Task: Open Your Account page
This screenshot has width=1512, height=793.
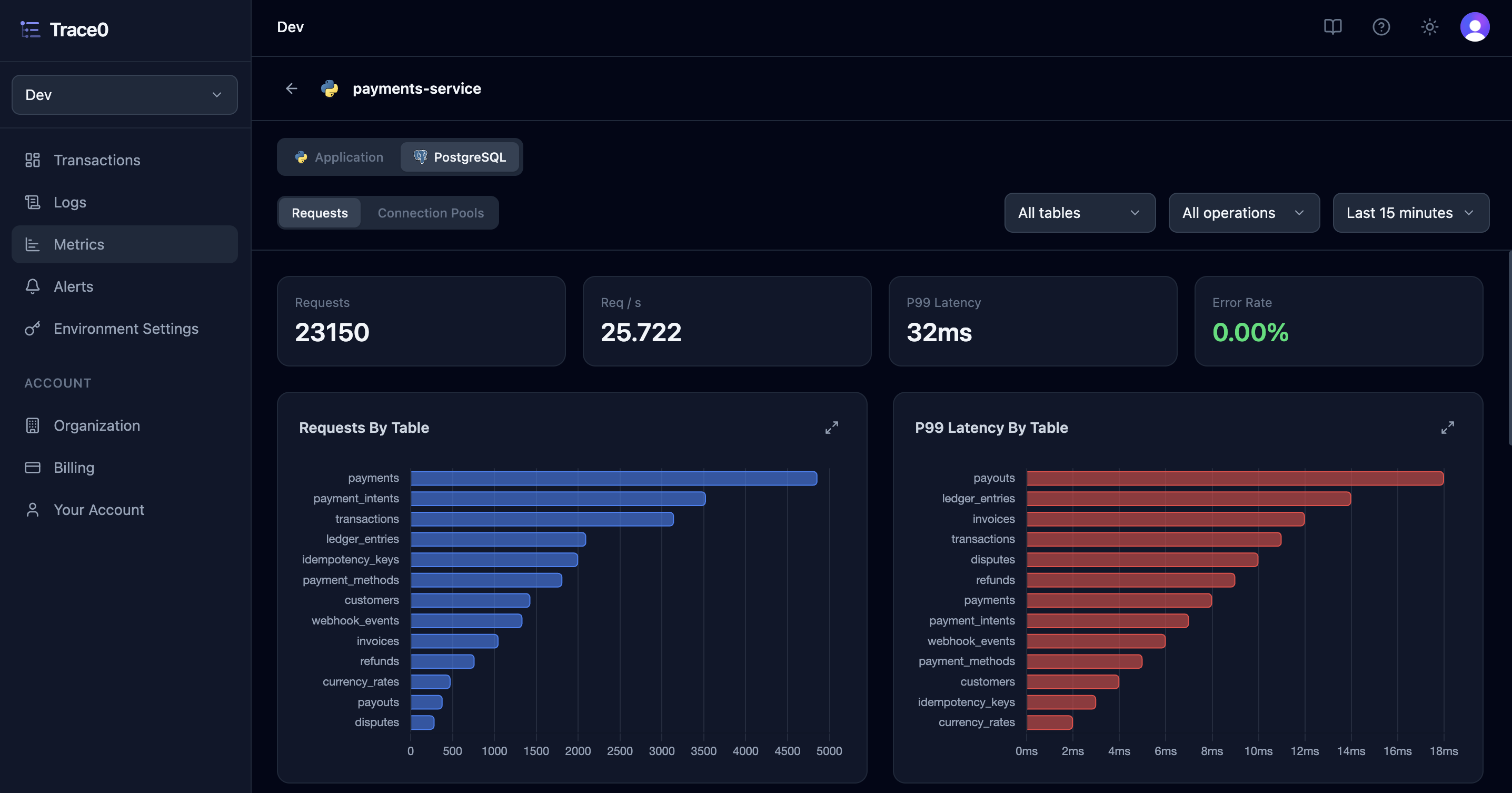Action: pyautogui.click(x=124, y=510)
